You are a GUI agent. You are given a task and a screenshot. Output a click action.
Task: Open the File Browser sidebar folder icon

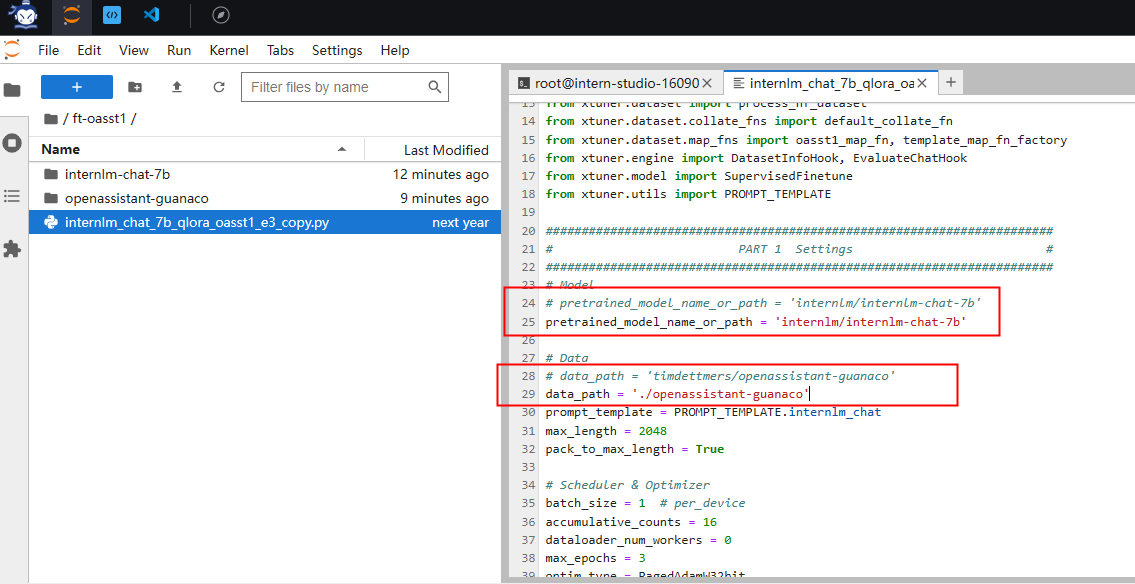[x=12, y=90]
